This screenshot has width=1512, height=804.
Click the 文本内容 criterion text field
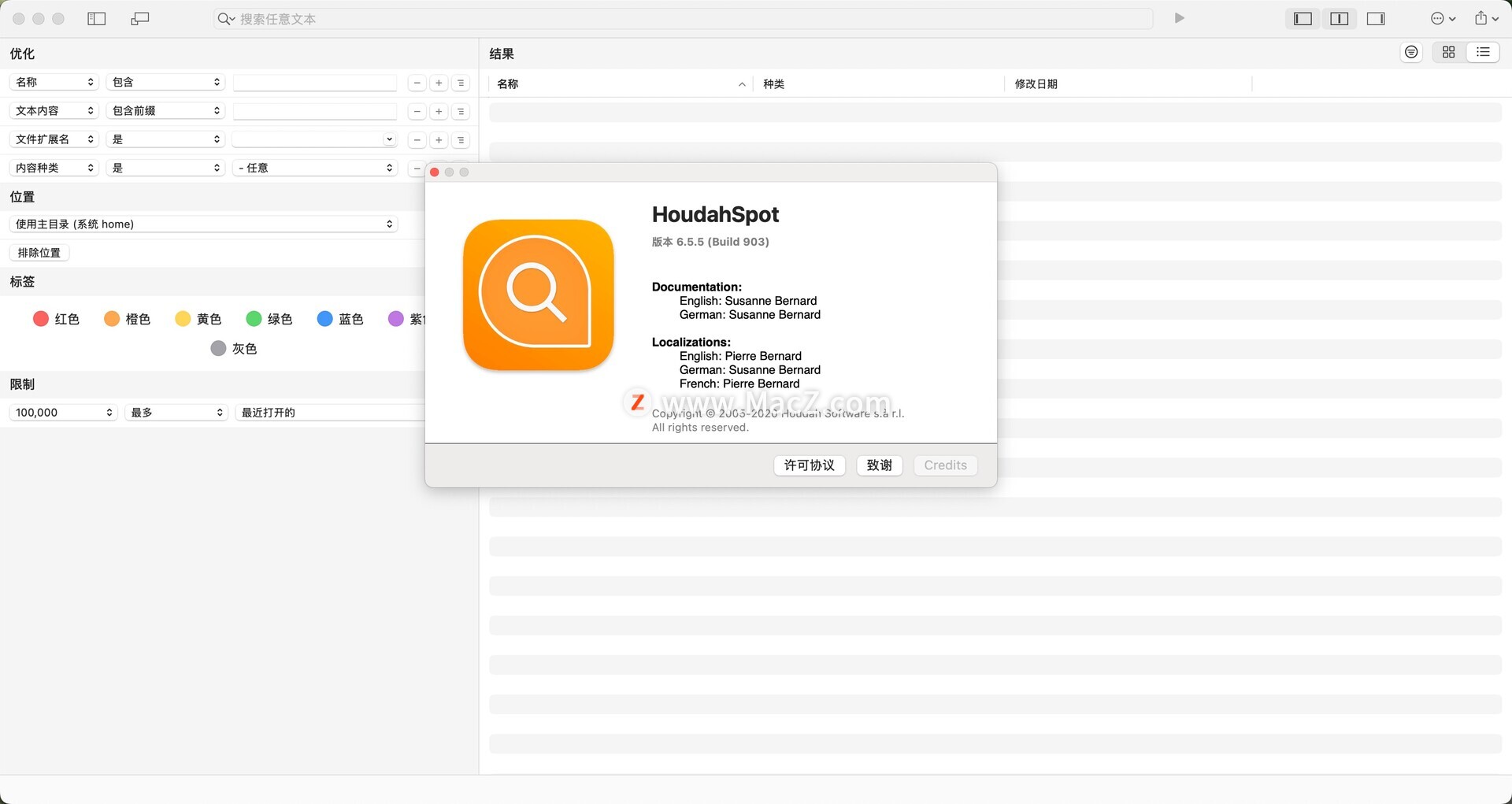click(x=315, y=111)
